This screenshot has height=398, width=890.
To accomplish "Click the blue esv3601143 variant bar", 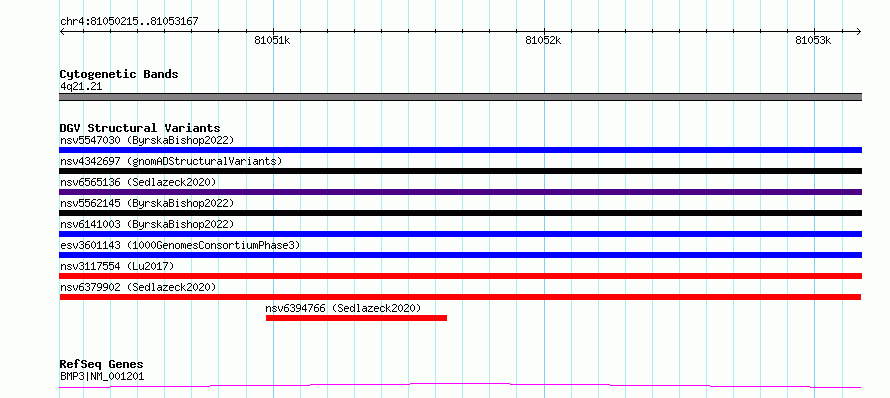I will (x=460, y=255).
